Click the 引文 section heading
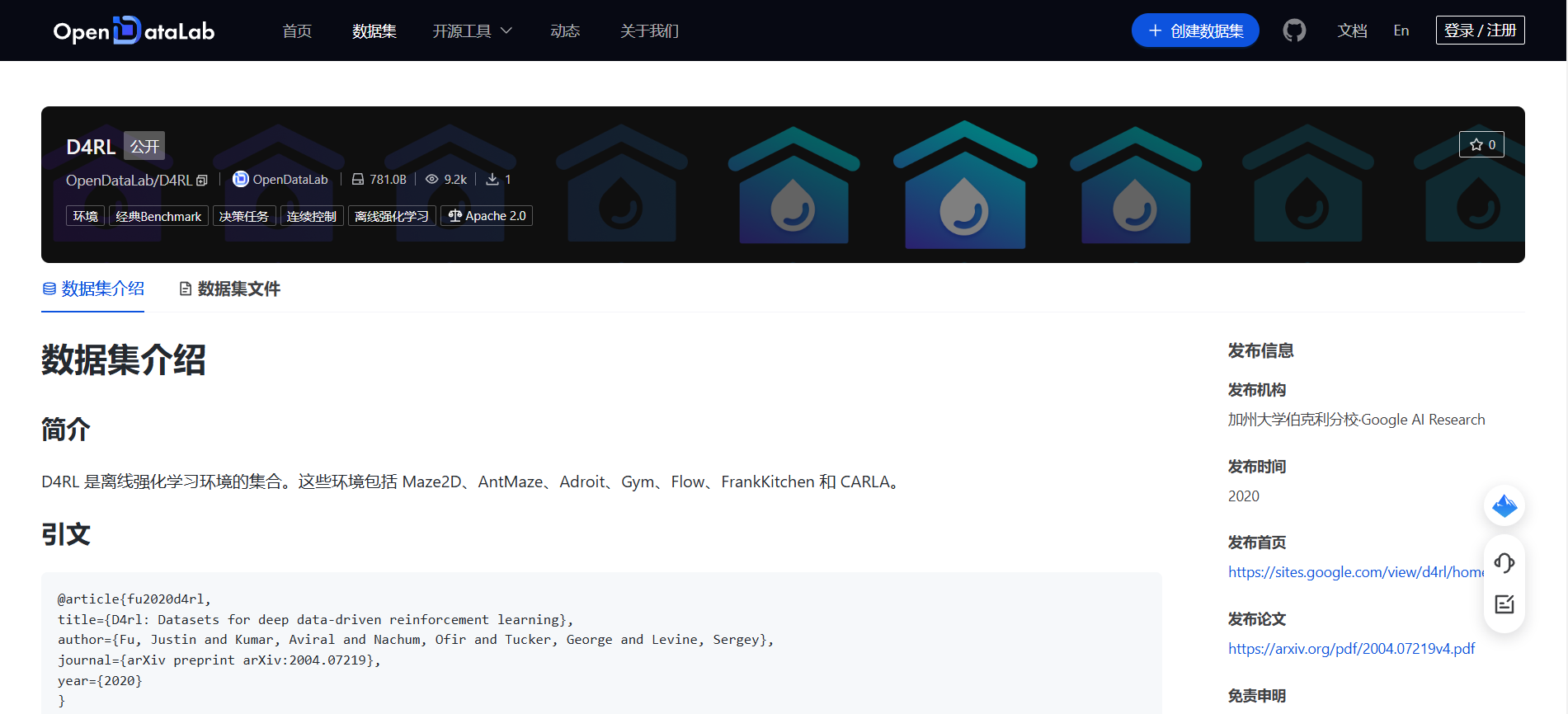Screen dimensions: 1568x714 click(x=66, y=534)
